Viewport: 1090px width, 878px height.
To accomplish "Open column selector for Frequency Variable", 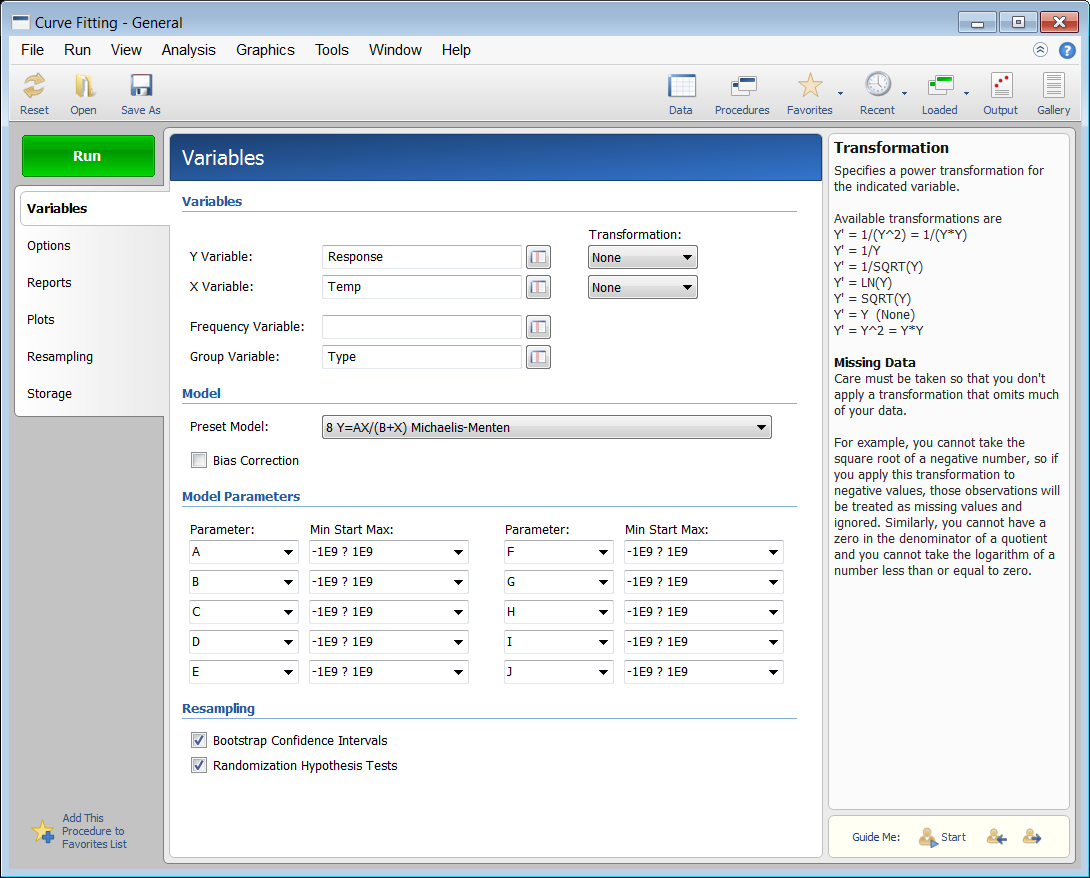I will tap(538, 327).
